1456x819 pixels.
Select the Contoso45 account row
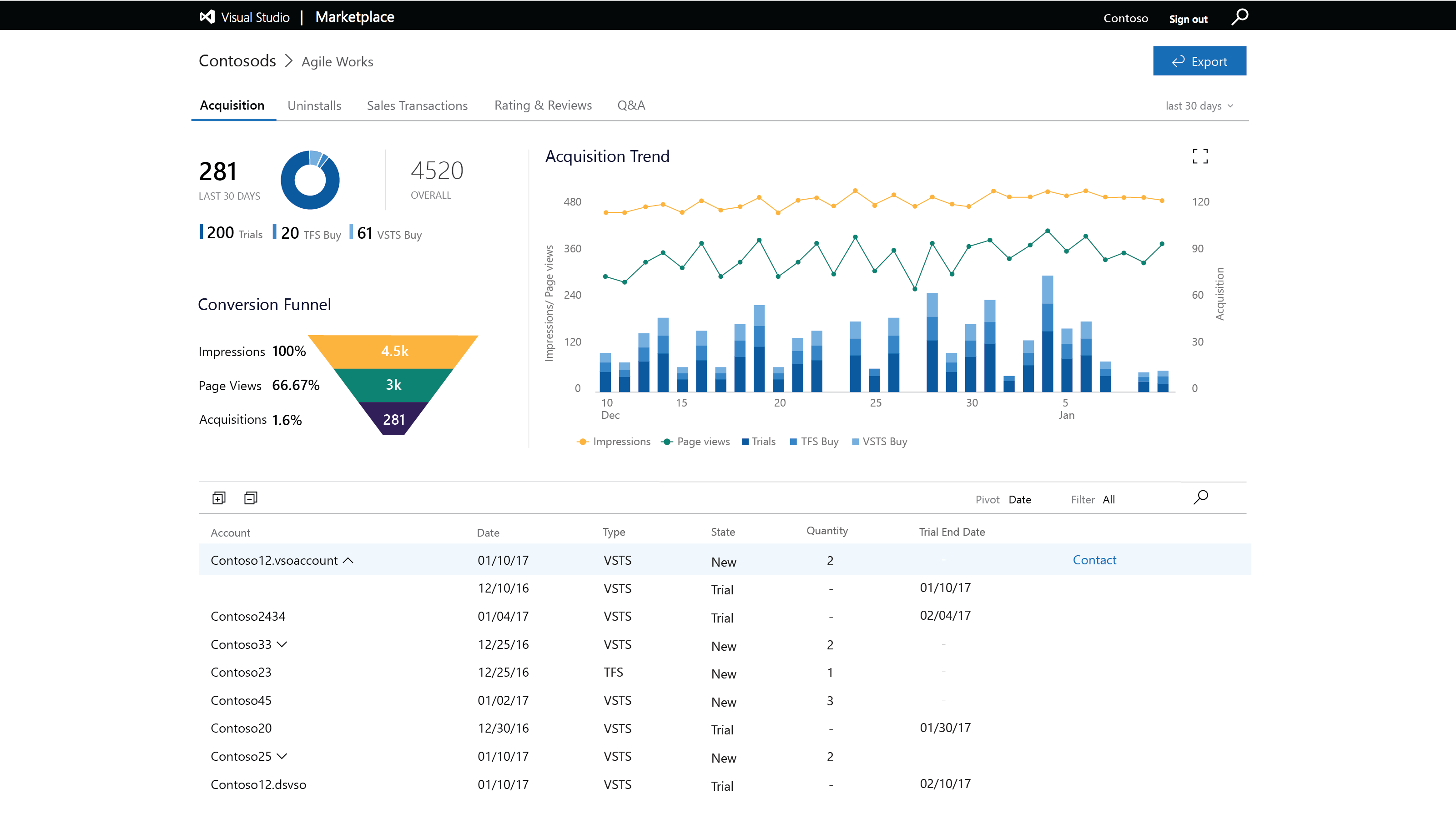tap(725, 700)
